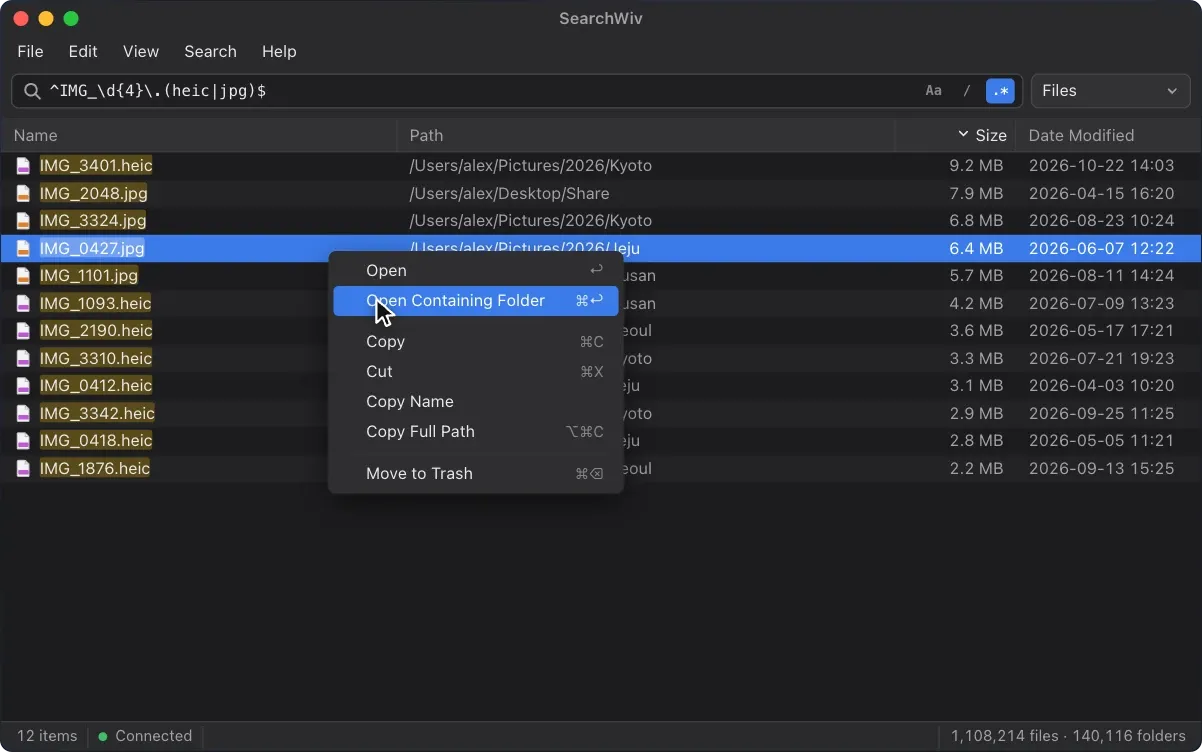Viewport: 1202px width, 752px height.
Task: Select the file name IMG_3324.jpg
Action: (93, 221)
